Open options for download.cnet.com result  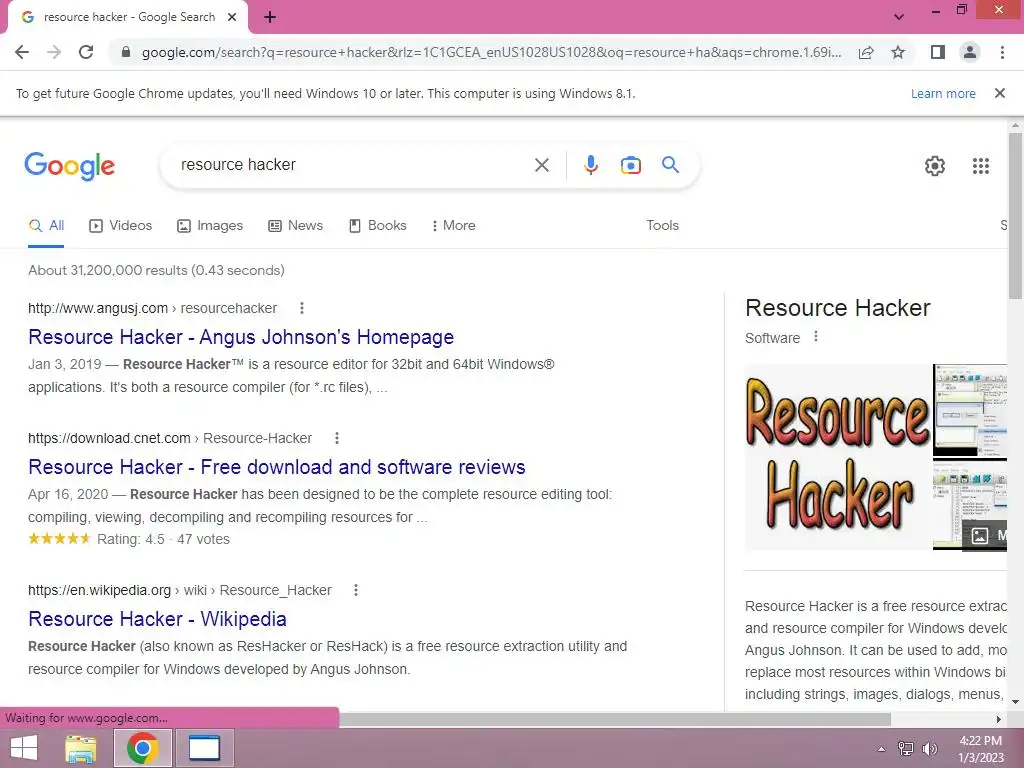point(337,438)
